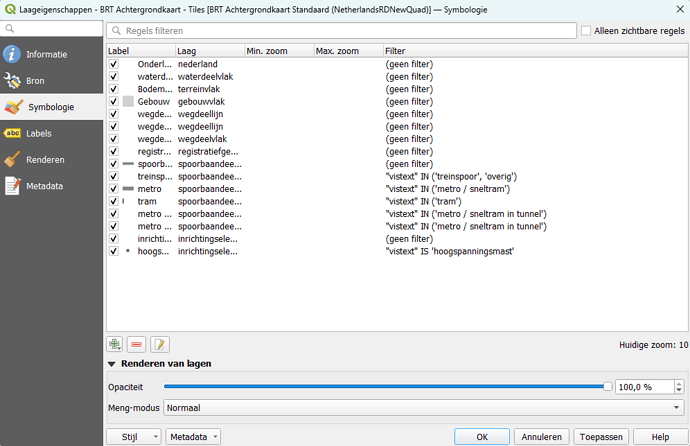Image resolution: width=690 pixels, height=446 pixels.
Task: Click the opacity spinbox down arrow
Action: [x=679, y=390]
